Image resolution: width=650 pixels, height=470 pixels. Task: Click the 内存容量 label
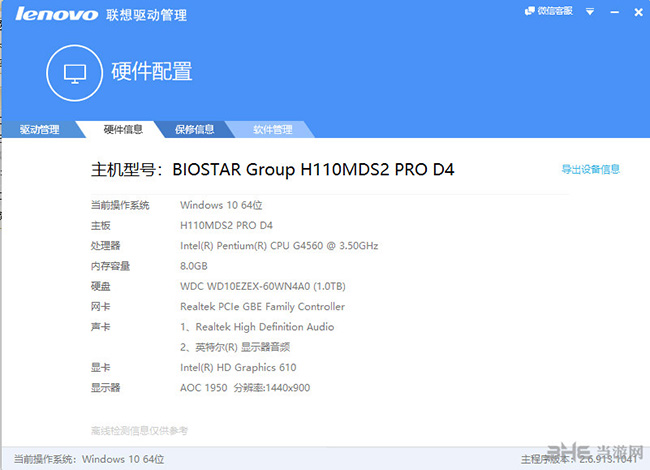pos(110,266)
